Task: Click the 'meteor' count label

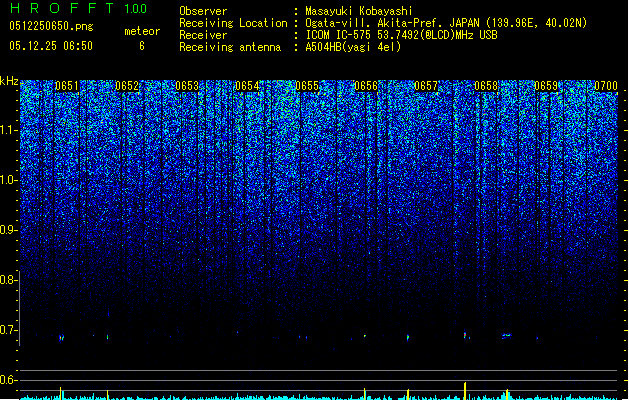Action: [x=142, y=31]
